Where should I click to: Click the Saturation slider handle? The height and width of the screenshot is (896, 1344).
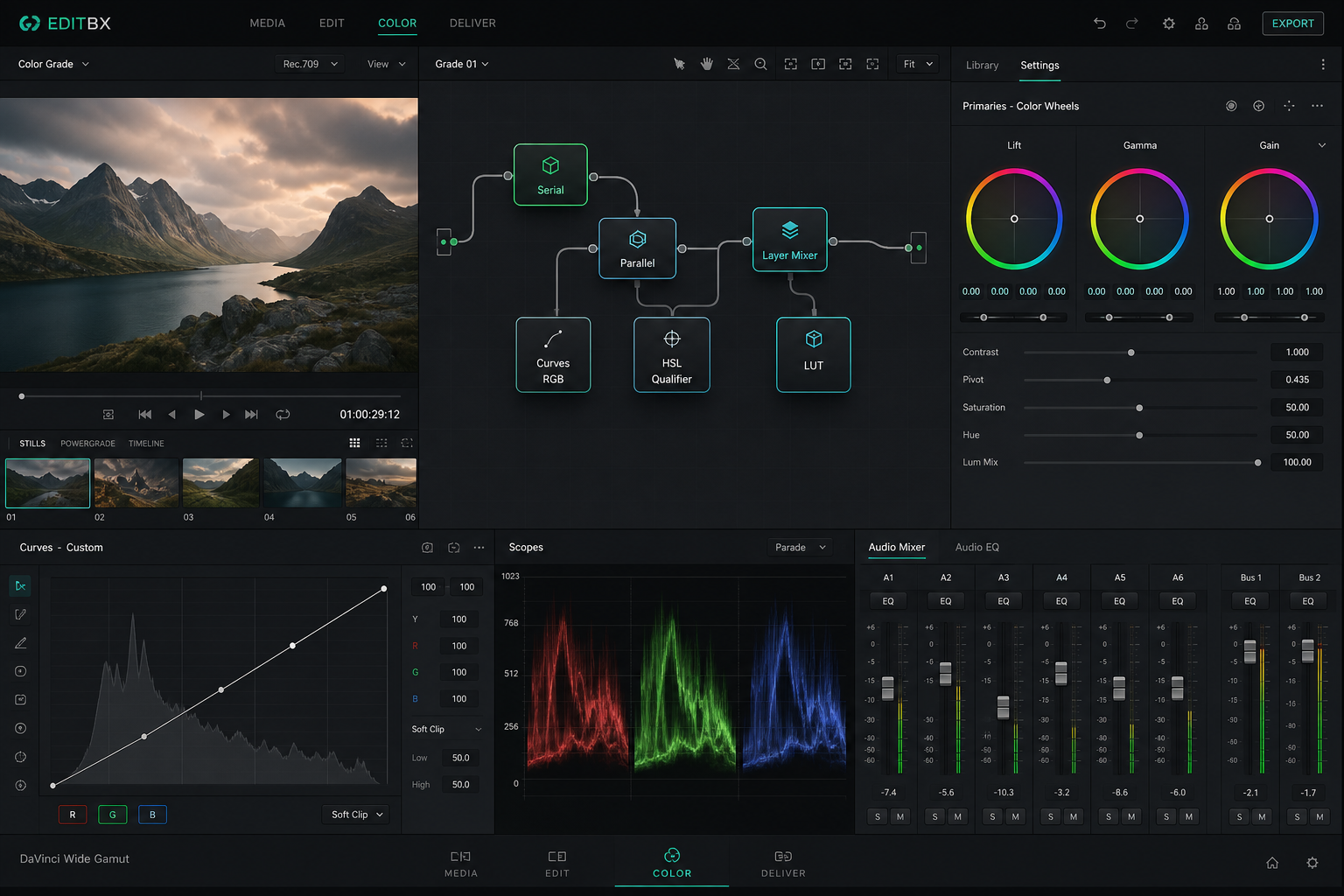point(1139,408)
